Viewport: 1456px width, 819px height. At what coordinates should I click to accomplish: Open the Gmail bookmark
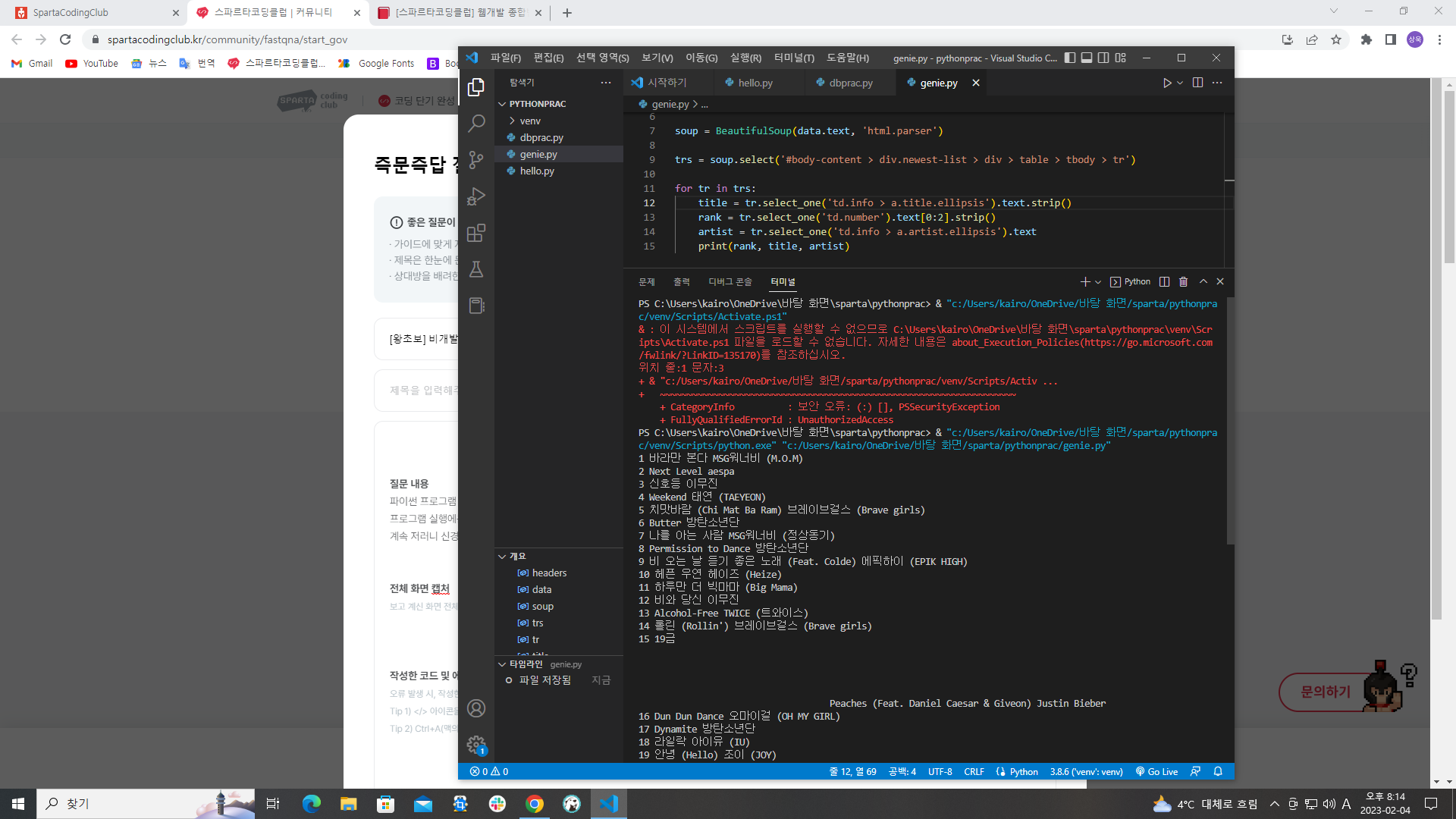(32, 63)
